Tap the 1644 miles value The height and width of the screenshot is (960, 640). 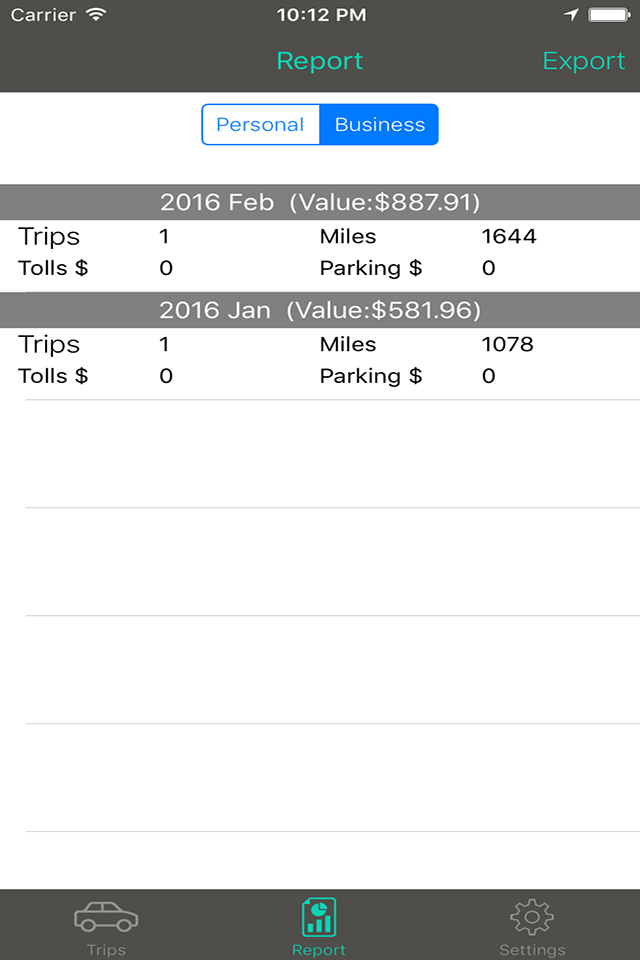[509, 236]
